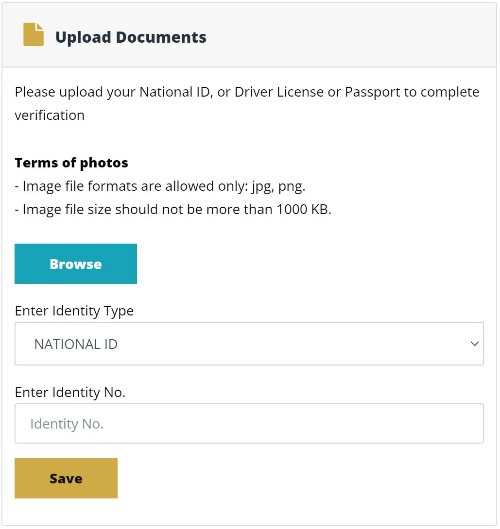
Task: Click the Browse button to choose file
Action: 76,264
